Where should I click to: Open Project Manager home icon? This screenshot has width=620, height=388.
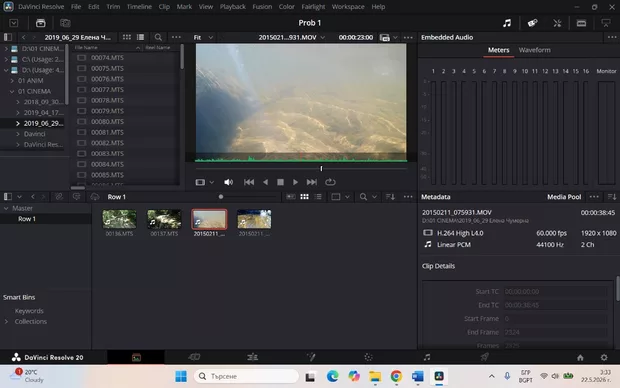tap(580, 358)
